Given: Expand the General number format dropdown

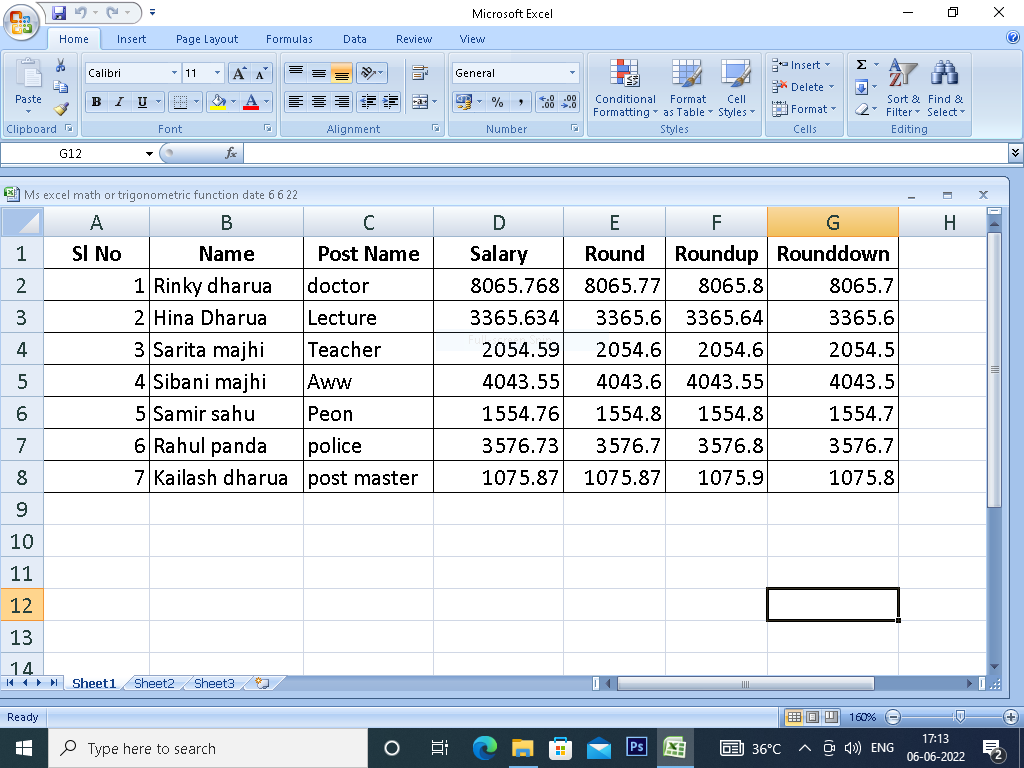Looking at the screenshot, I should pos(572,73).
